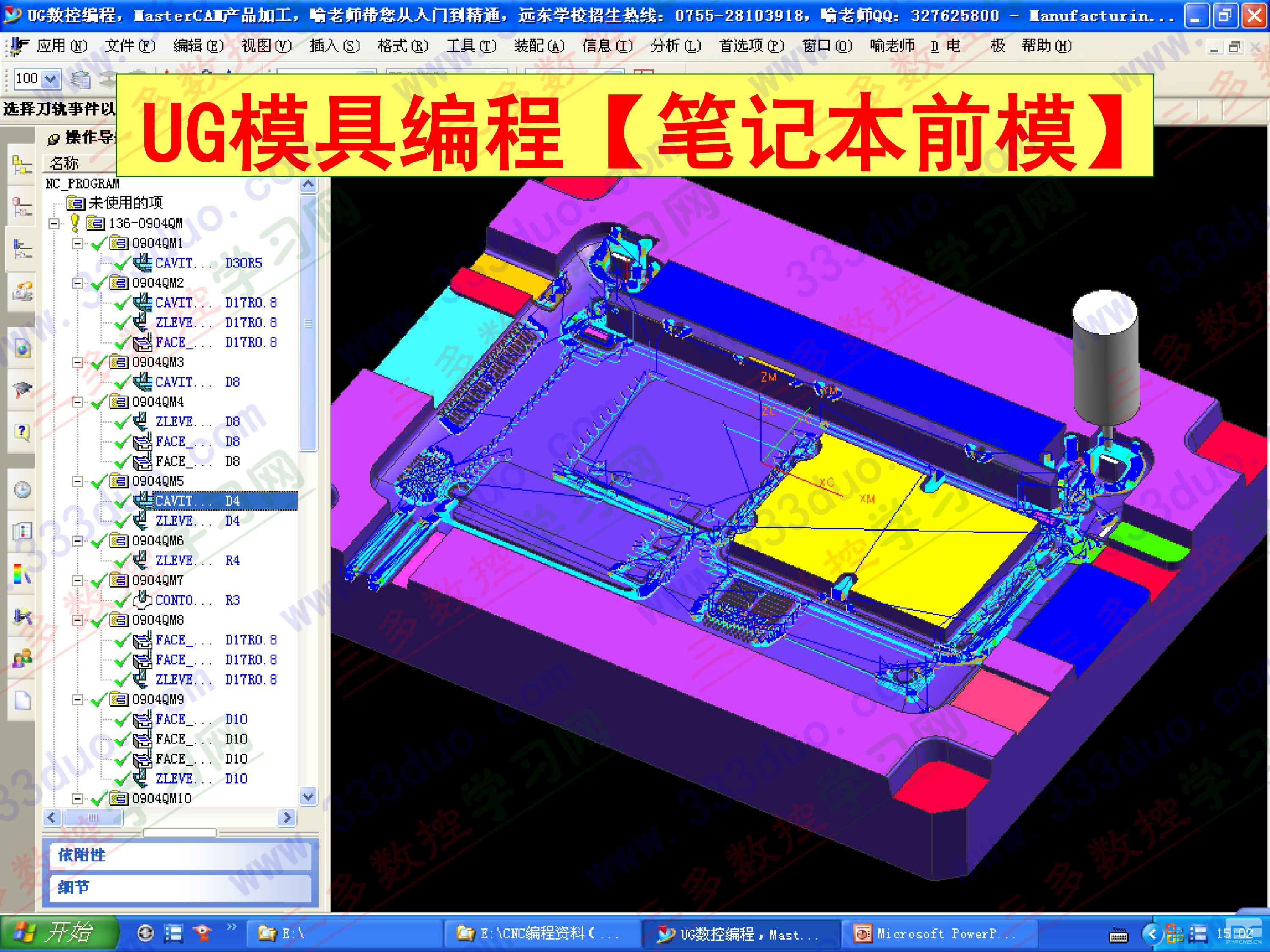The height and width of the screenshot is (952, 1270).
Task: Collapse the 0904QM2 group
Action: (x=77, y=283)
